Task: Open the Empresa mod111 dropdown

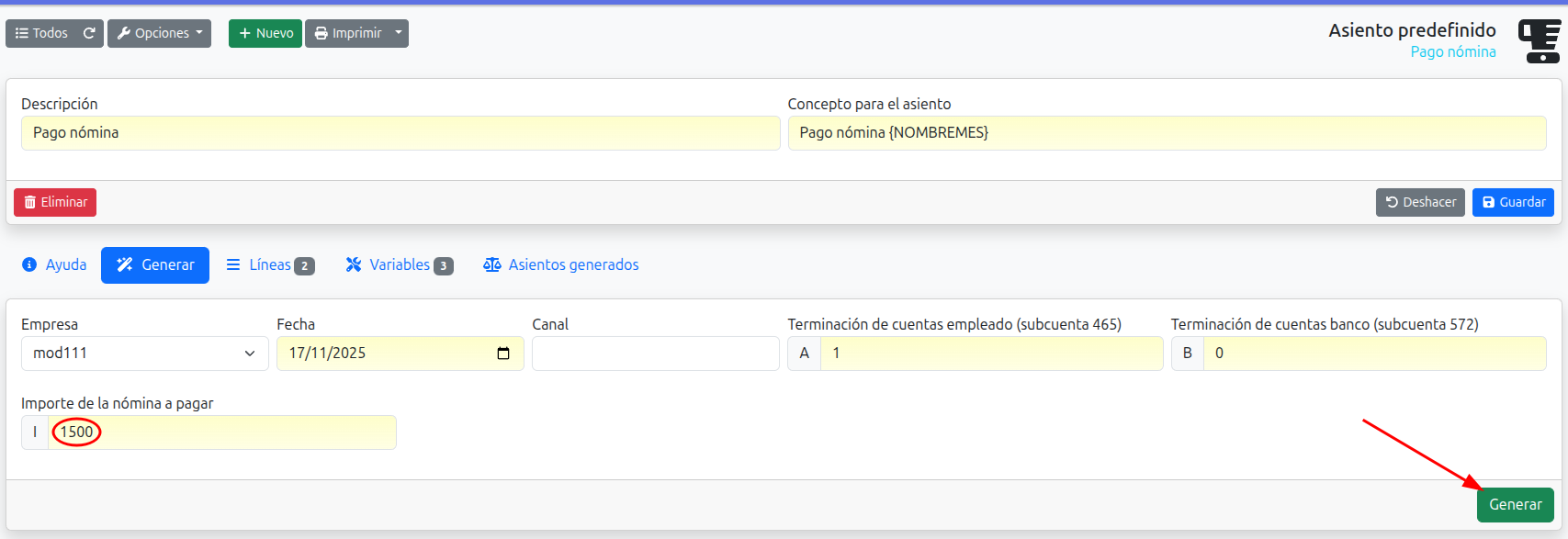Action: [145, 354]
